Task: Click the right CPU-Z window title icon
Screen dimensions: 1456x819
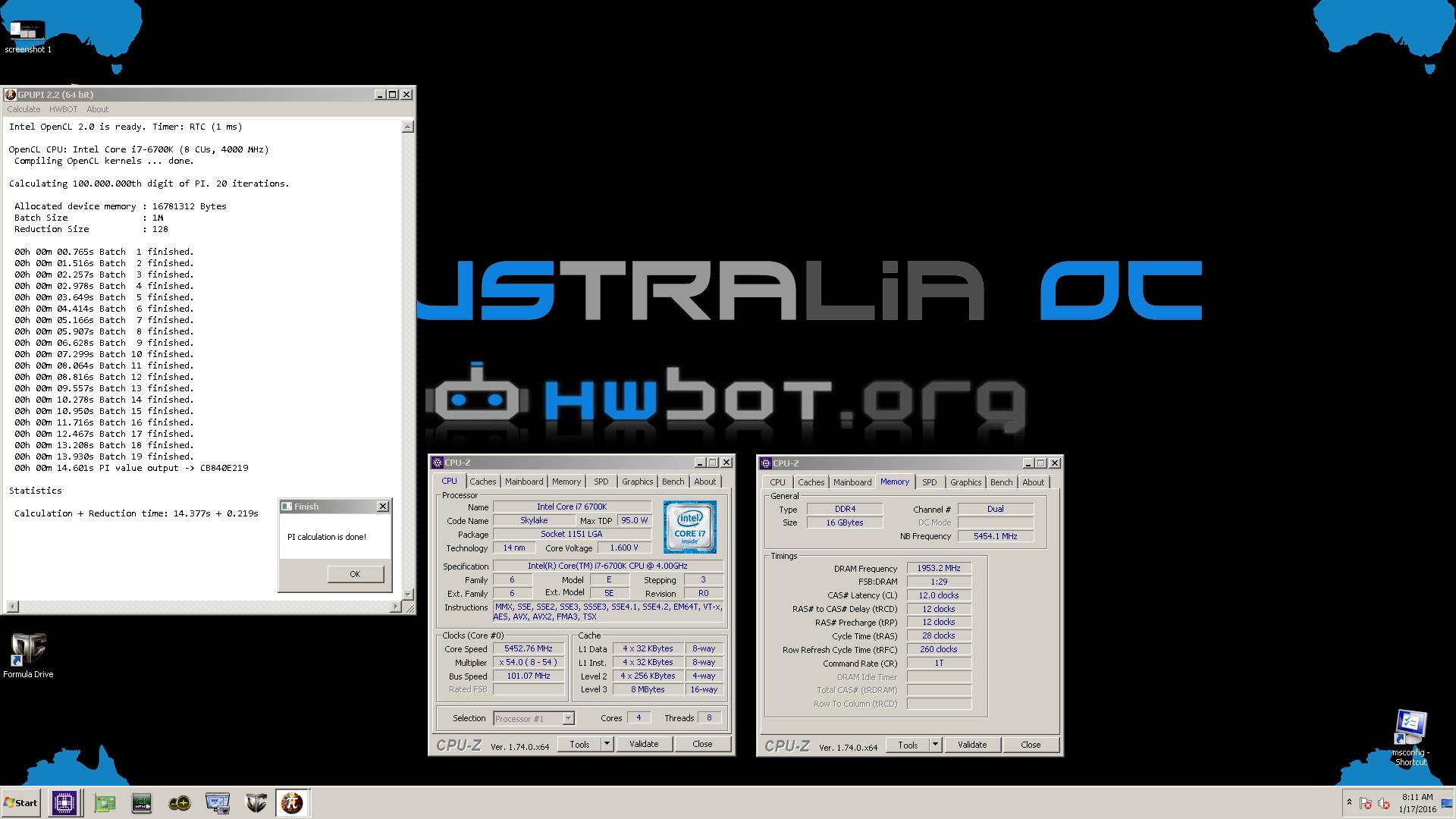Action: (x=766, y=463)
